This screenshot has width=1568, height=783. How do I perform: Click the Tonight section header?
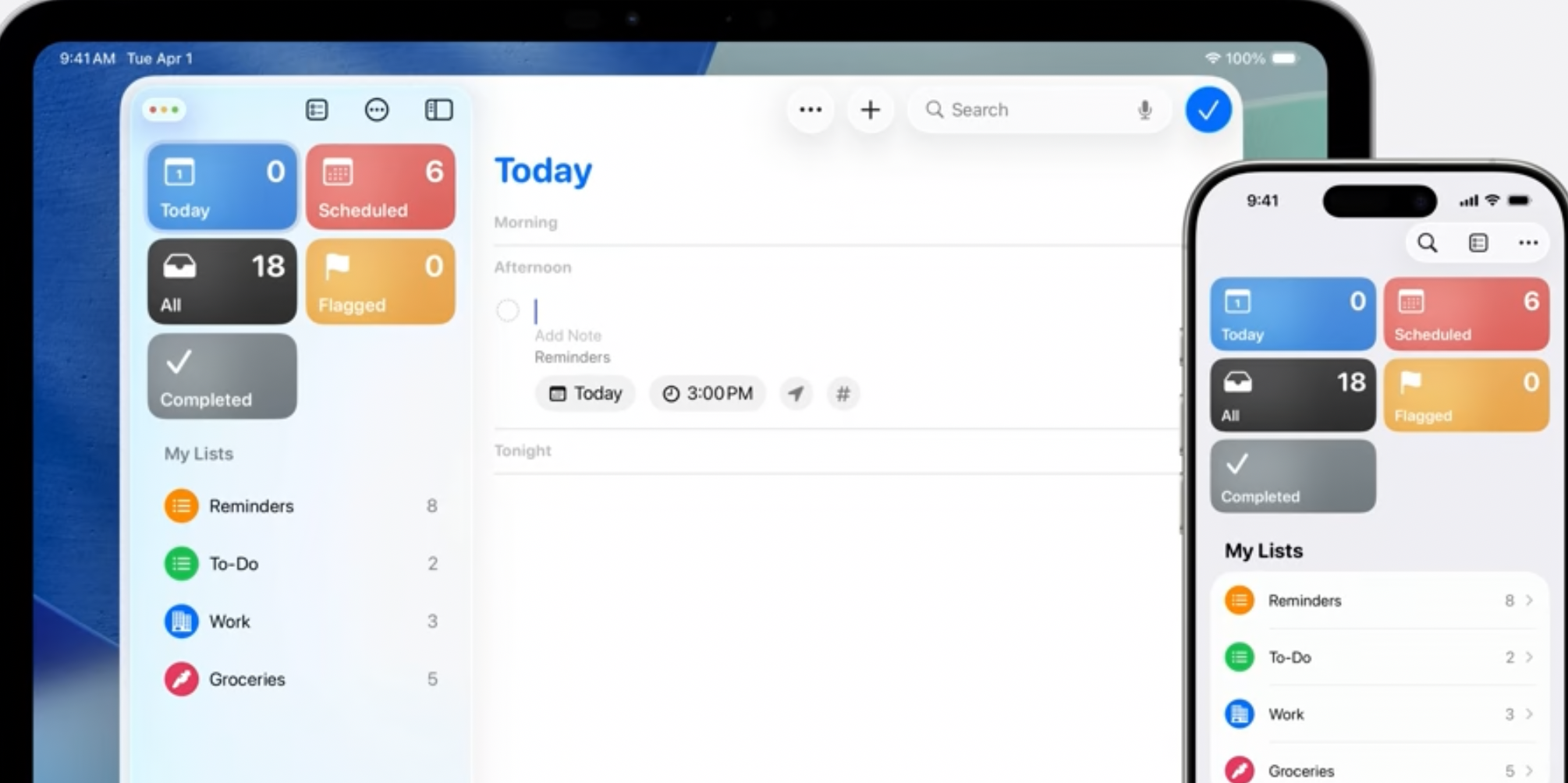[x=523, y=451]
